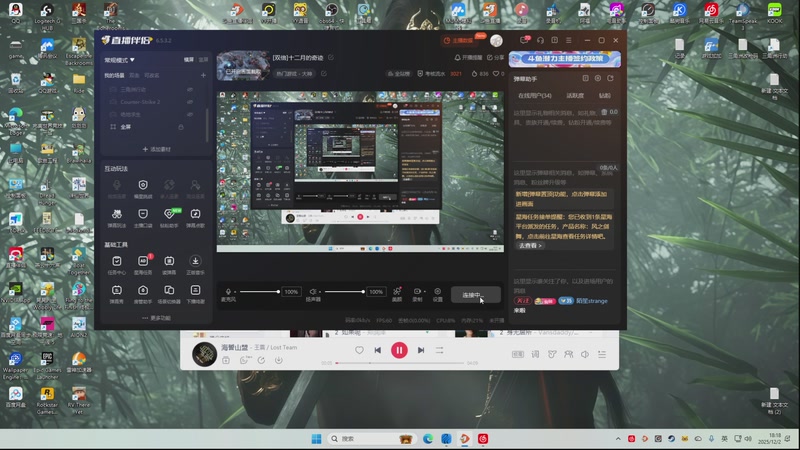Open the record options dropdown arrow
This screenshot has width=800, height=450.
(x=424, y=292)
